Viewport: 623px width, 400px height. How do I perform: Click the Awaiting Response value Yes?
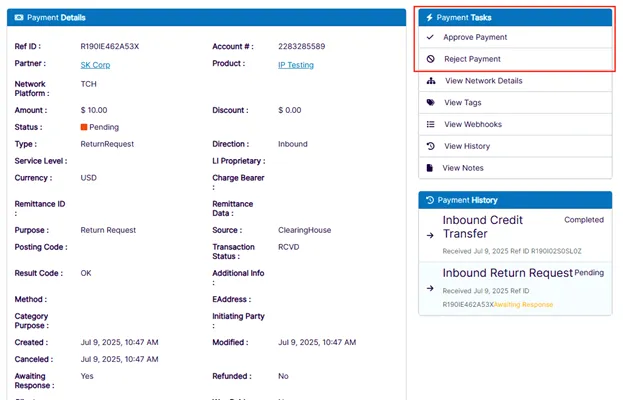[87, 376]
